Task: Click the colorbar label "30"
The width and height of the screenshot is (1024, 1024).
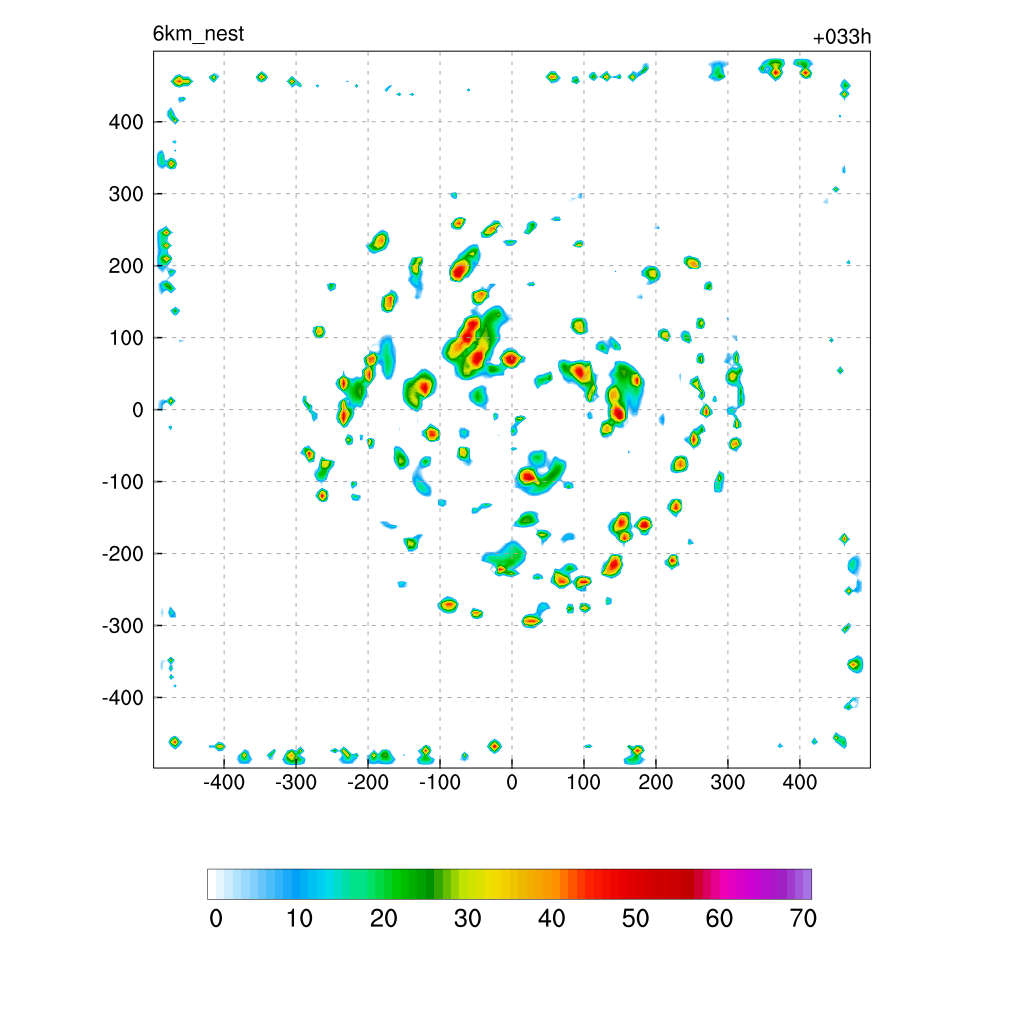Action: (x=468, y=919)
